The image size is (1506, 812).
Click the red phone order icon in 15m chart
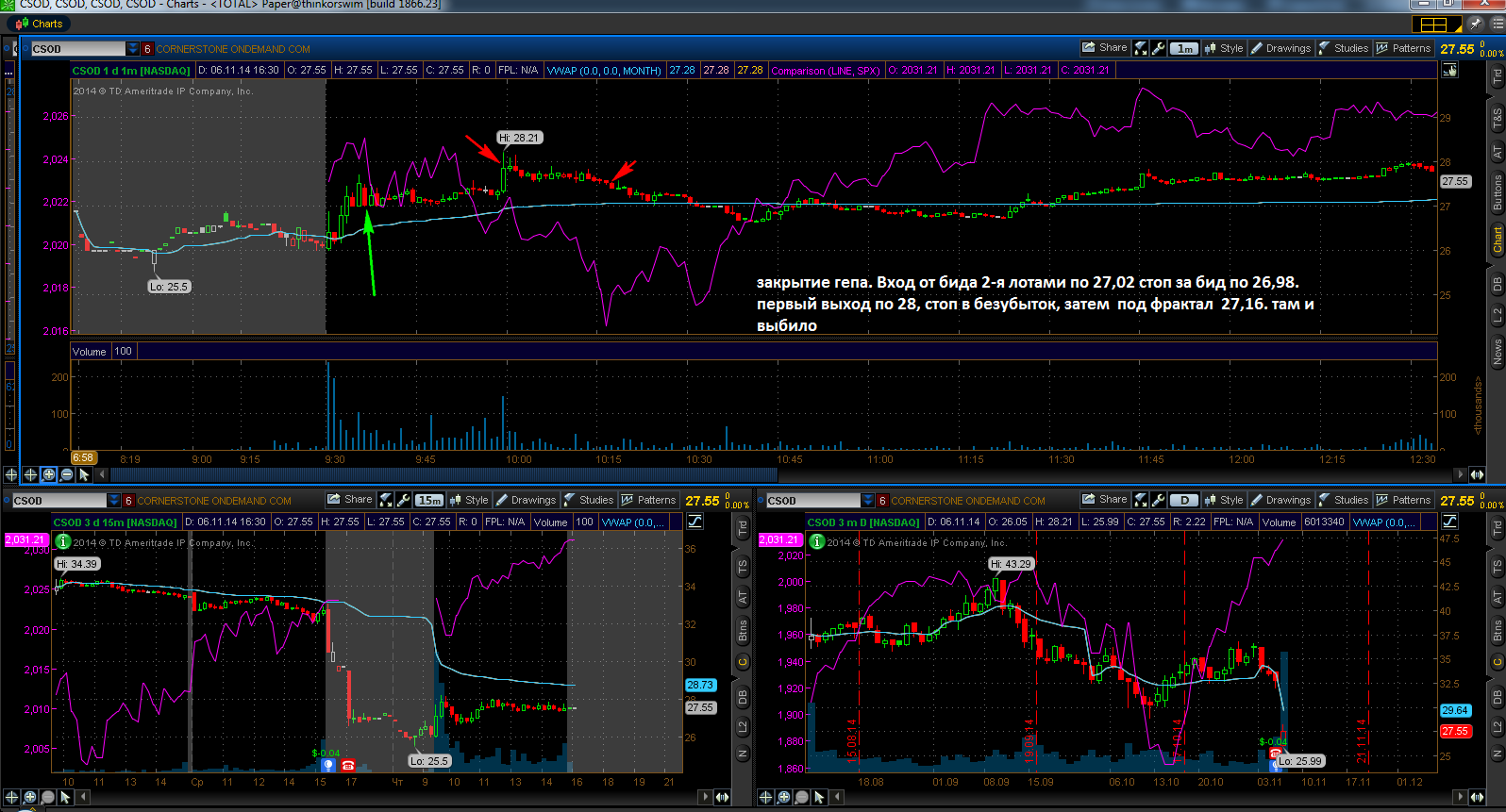pos(348,766)
